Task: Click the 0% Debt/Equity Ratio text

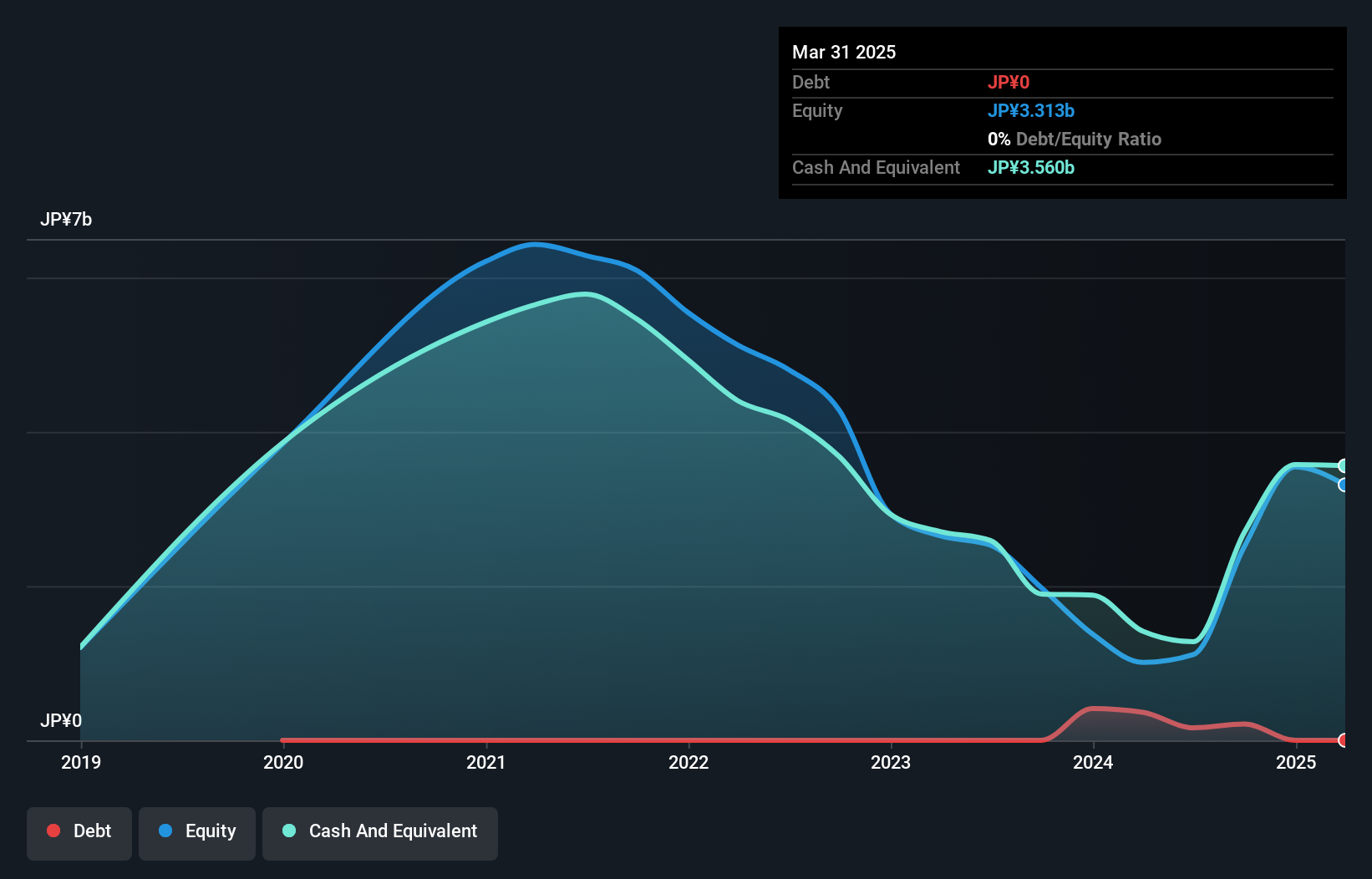Action: point(1075,140)
